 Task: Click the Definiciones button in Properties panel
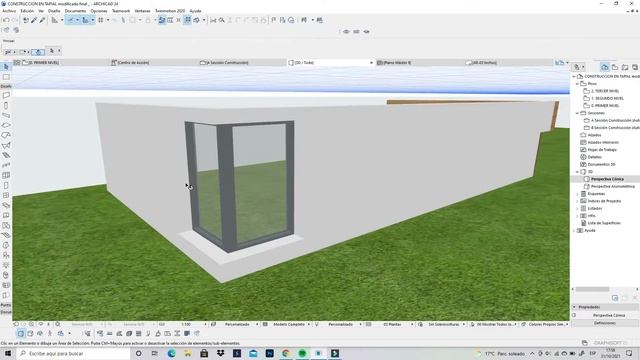point(605,323)
